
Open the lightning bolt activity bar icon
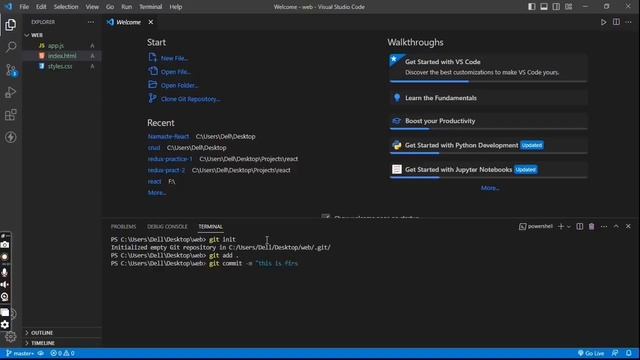pos(11,137)
